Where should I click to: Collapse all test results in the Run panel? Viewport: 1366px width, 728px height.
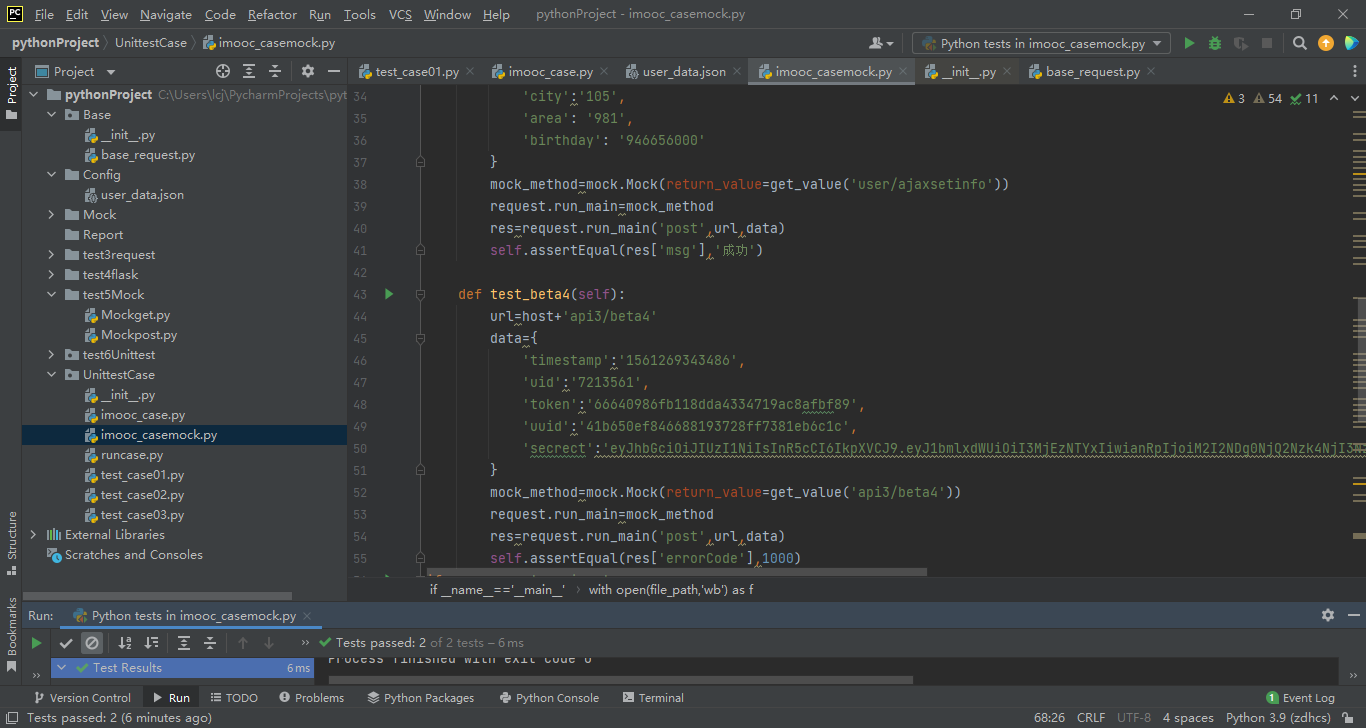(210, 643)
